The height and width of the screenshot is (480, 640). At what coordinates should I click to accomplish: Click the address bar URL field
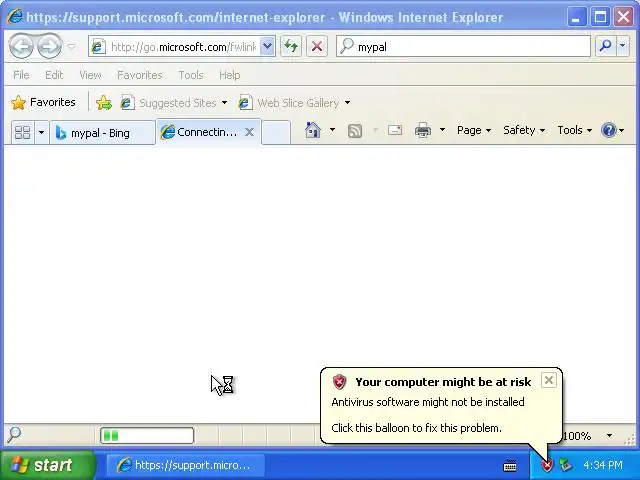coord(182,47)
